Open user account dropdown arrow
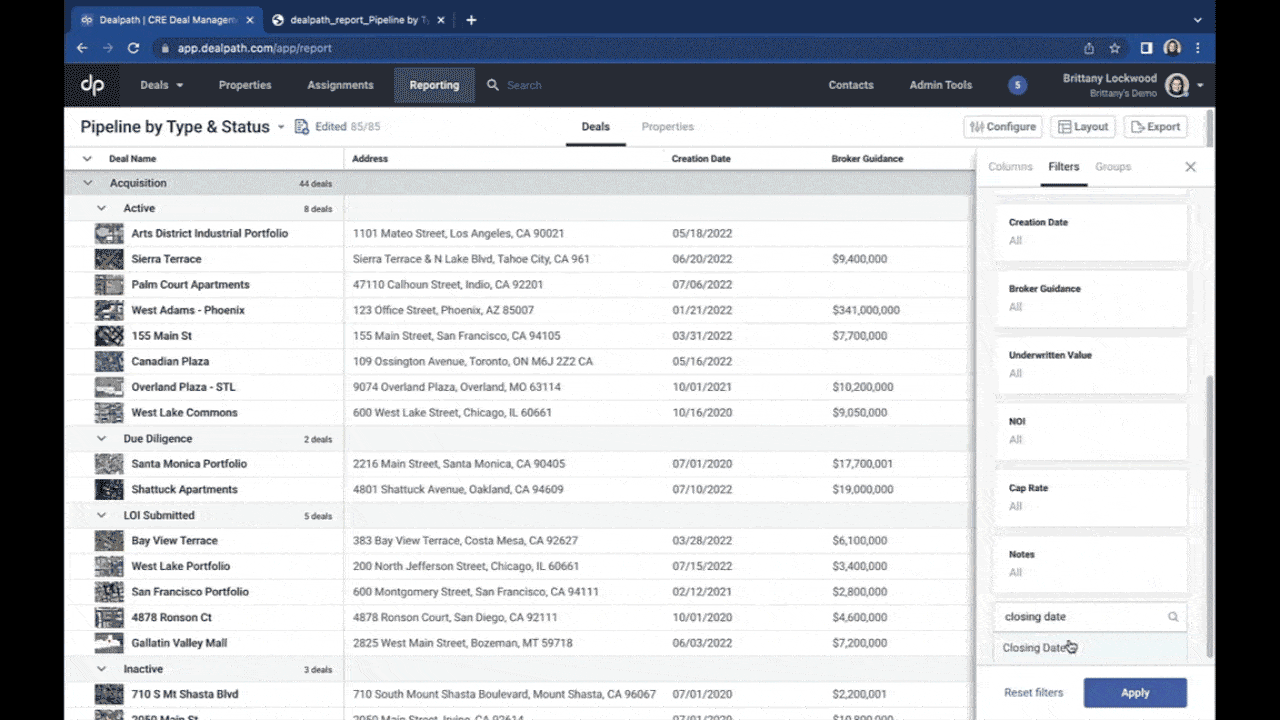1280x720 pixels. tap(1200, 86)
